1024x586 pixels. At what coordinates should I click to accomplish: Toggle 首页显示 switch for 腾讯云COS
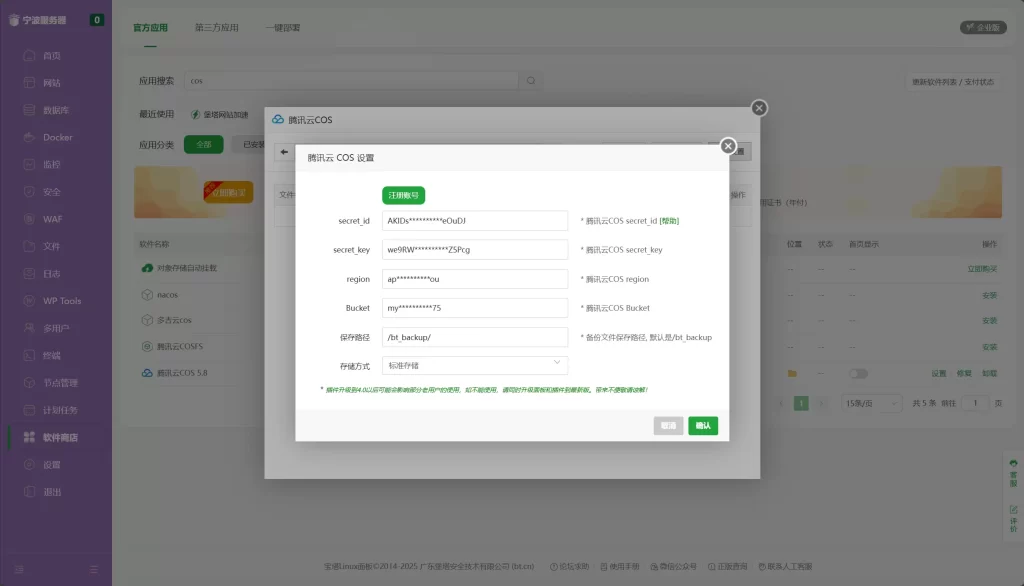pos(858,374)
